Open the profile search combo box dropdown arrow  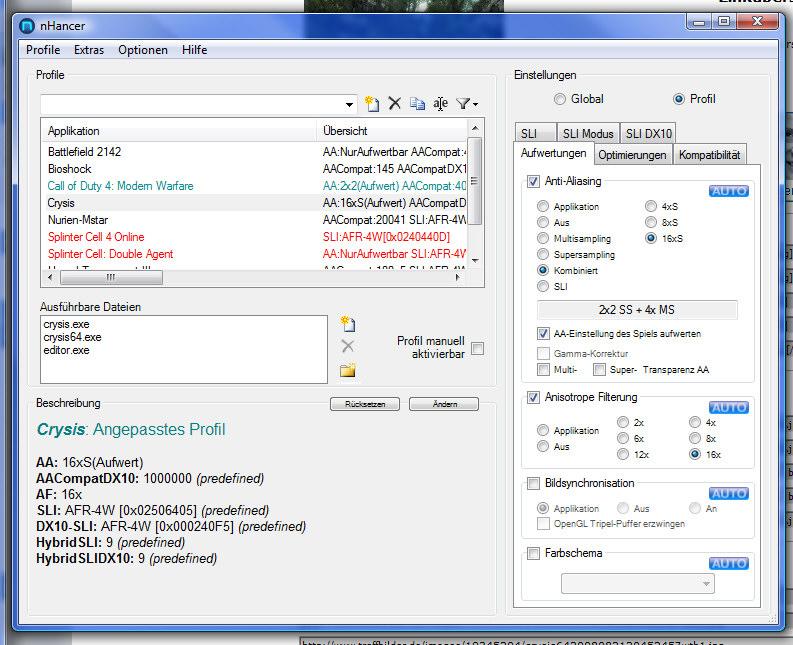pyautogui.click(x=349, y=104)
